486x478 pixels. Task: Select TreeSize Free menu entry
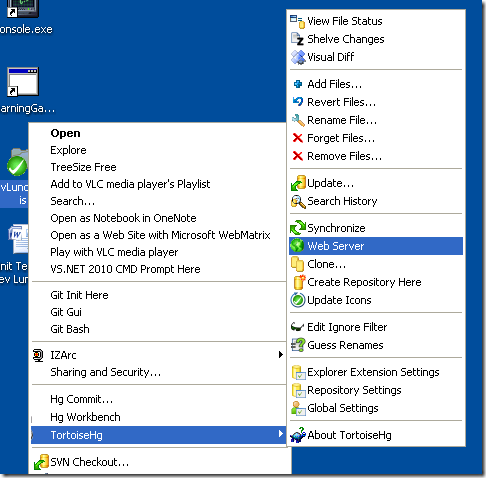[x=83, y=167]
